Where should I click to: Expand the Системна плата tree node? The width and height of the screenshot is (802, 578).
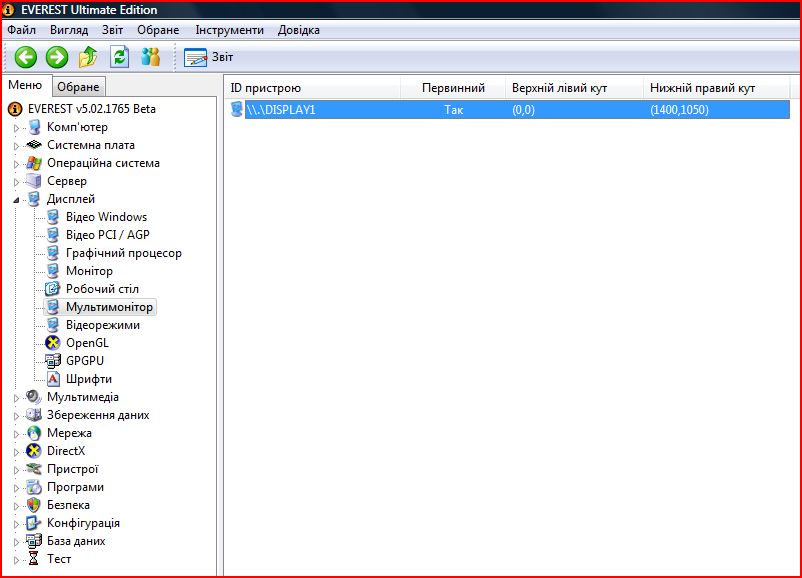[x=16, y=146]
